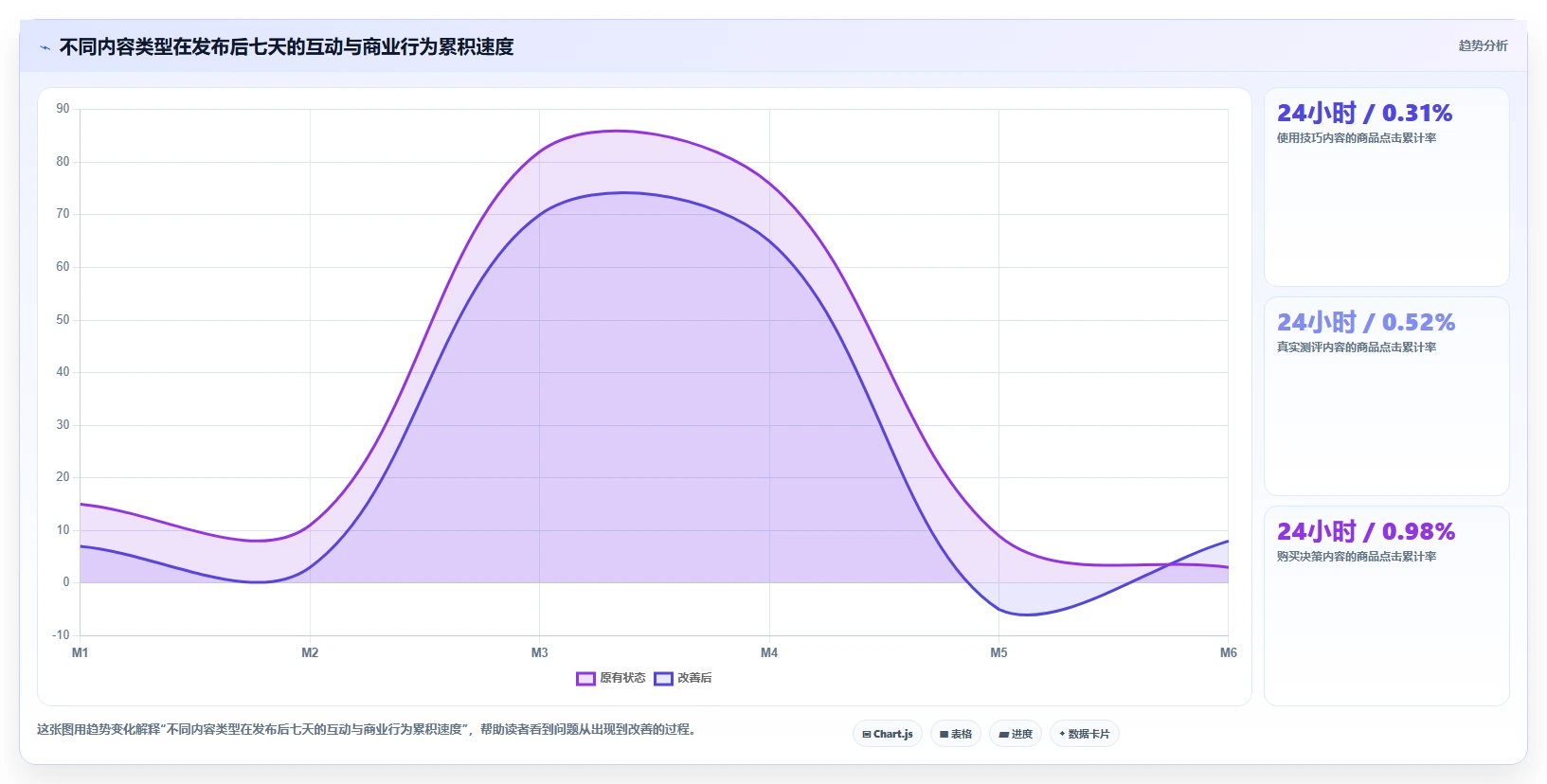Image resolution: width=1547 pixels, height=784 pixels.
Task: Click the 90 y-axis value
Action: tap(63, 109)
